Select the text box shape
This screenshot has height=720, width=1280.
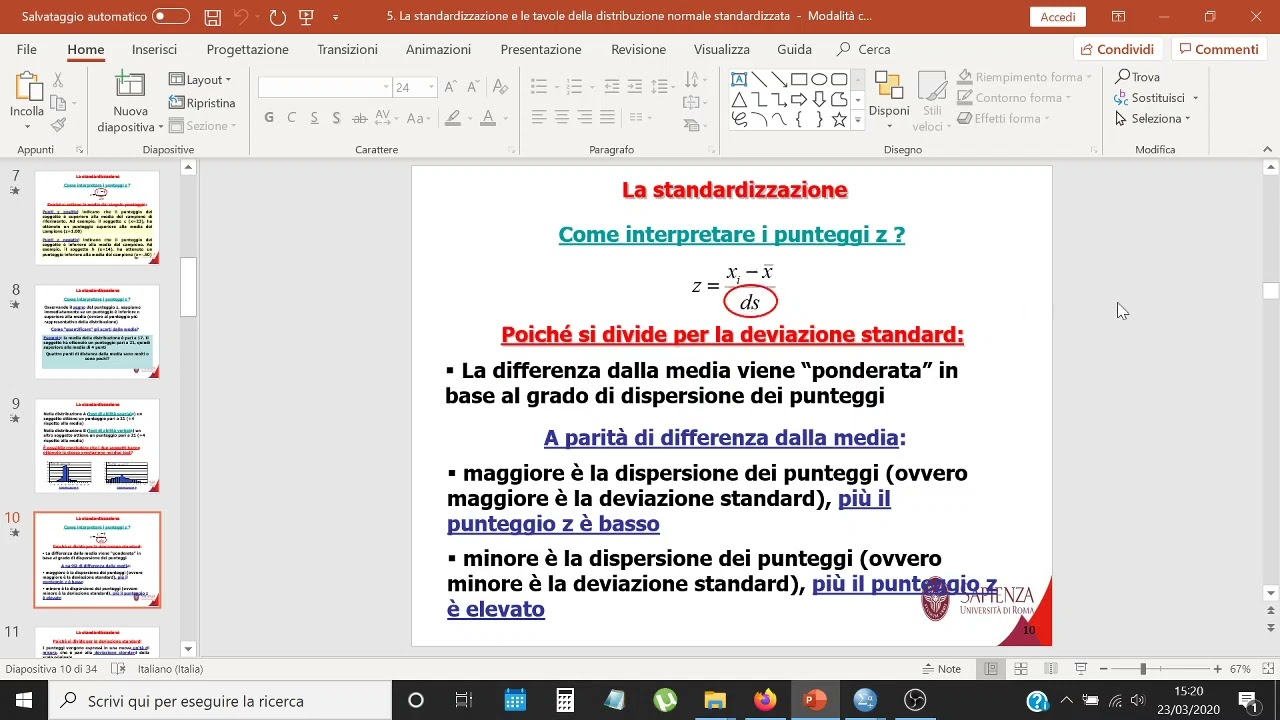pyautogui.click(x=739, y=79)
